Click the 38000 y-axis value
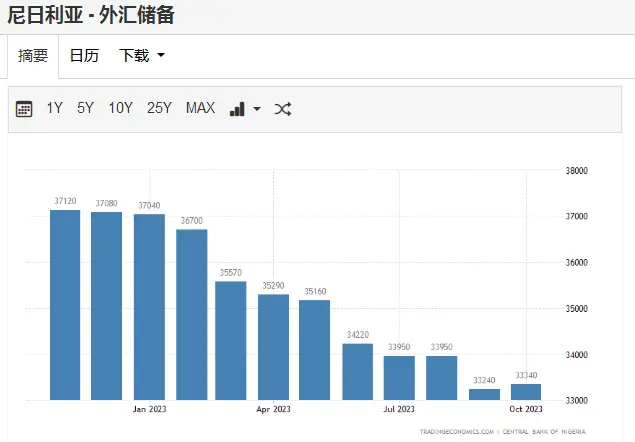This screenshot has width=635, height=442. 577,171
